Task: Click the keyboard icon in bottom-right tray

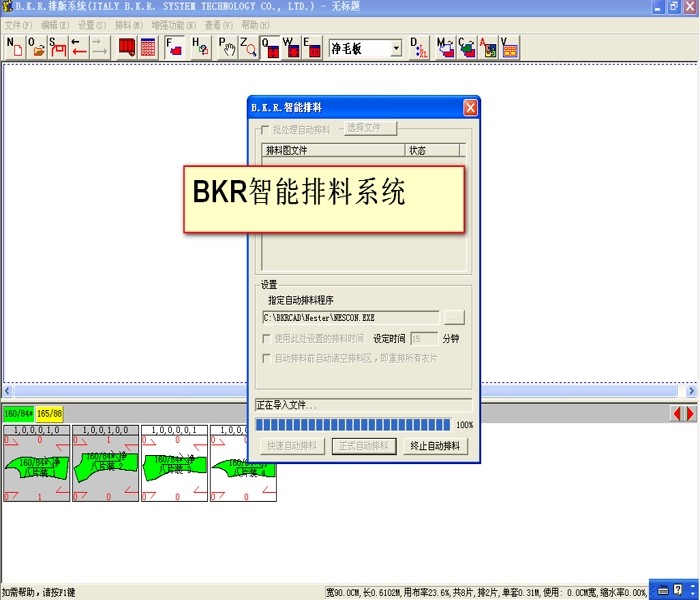Action: 663,591
